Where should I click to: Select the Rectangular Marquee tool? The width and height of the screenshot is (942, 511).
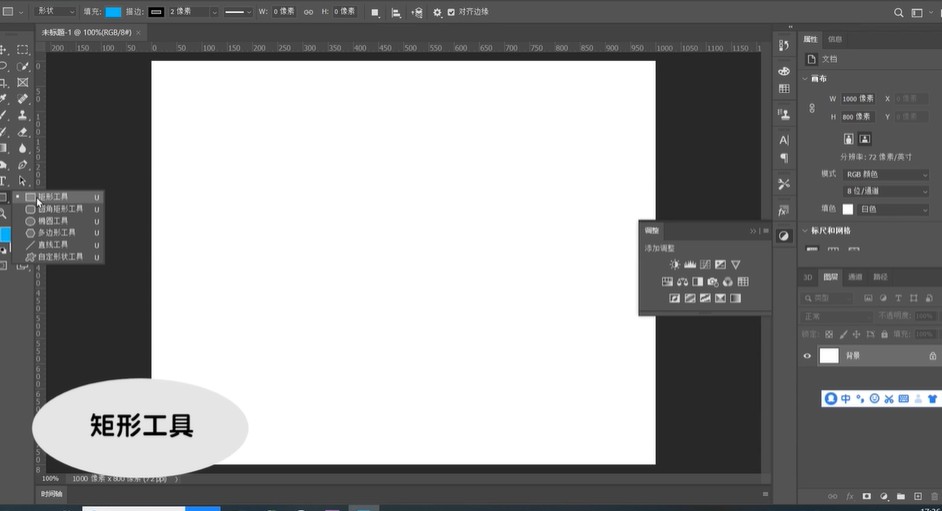(x=23, y=50)
